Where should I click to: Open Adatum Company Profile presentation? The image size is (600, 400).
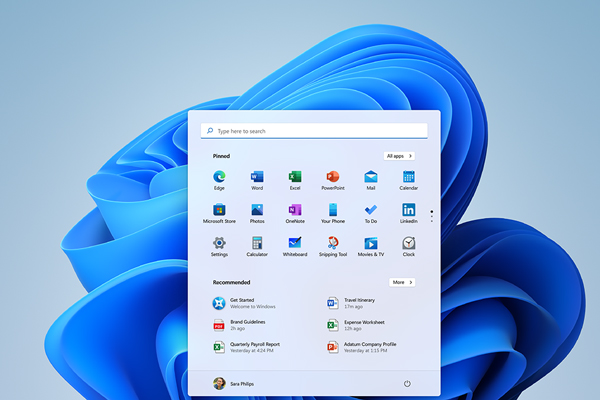click(x=362, y=347)
